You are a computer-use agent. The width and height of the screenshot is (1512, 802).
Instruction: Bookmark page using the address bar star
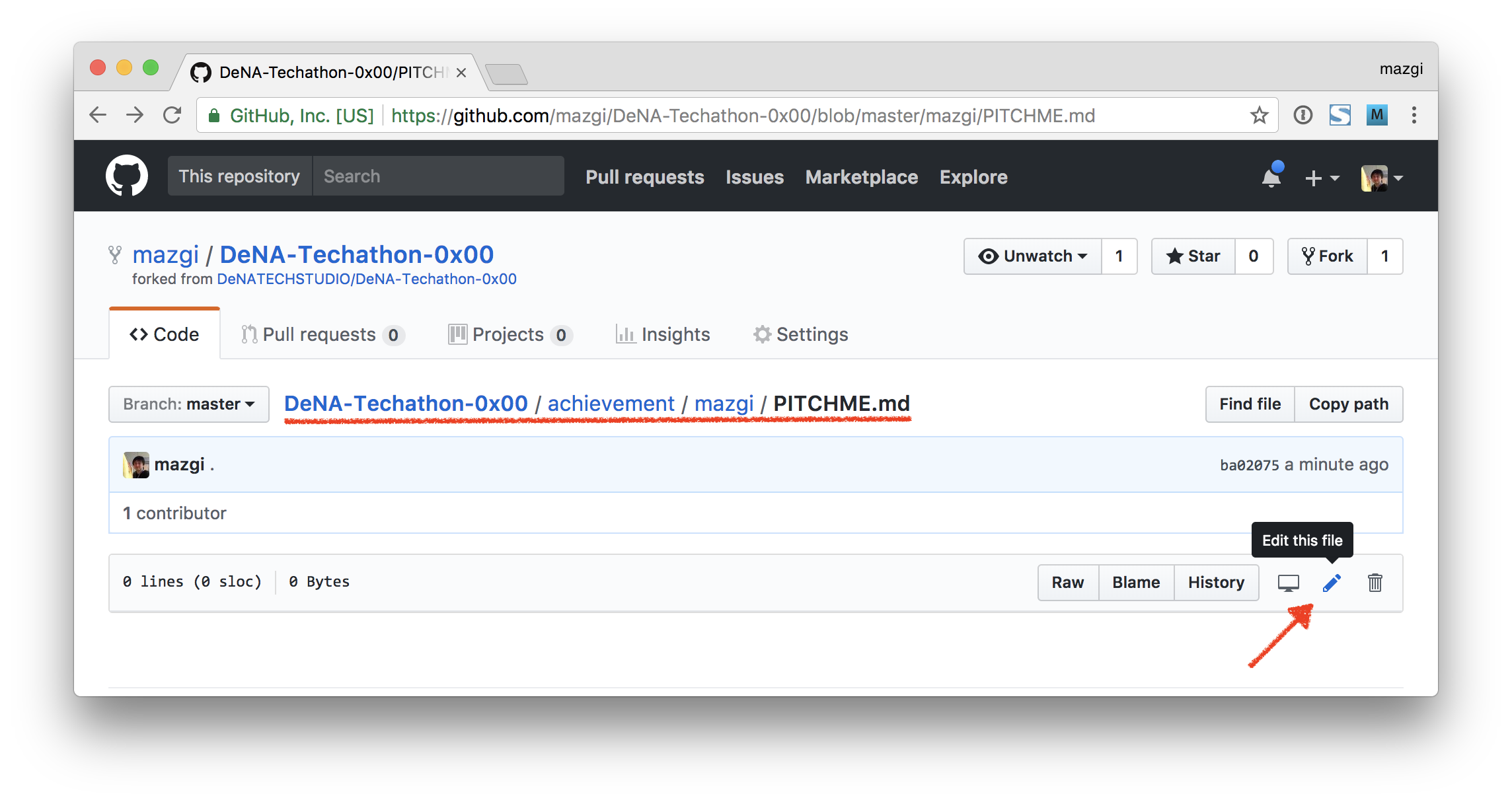click(x=1259, y=116)
